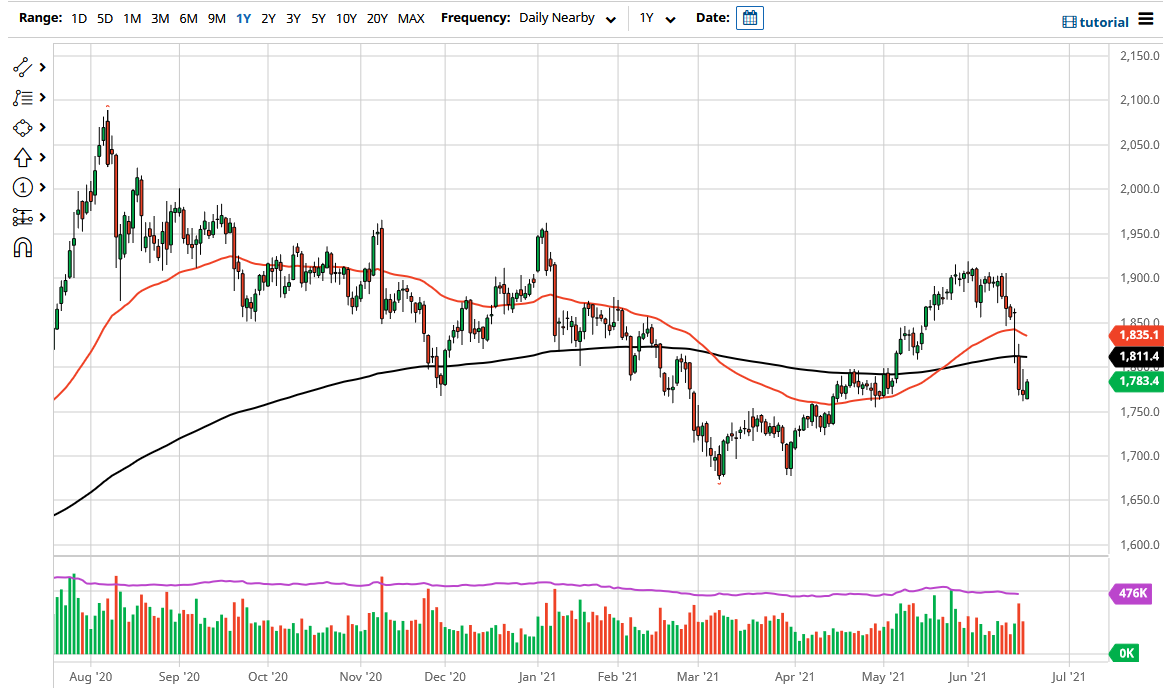The height and width of the screenshot is (692, 1167).
Task: Expand the text annotation tool options
Action: [x=42, y=97]
